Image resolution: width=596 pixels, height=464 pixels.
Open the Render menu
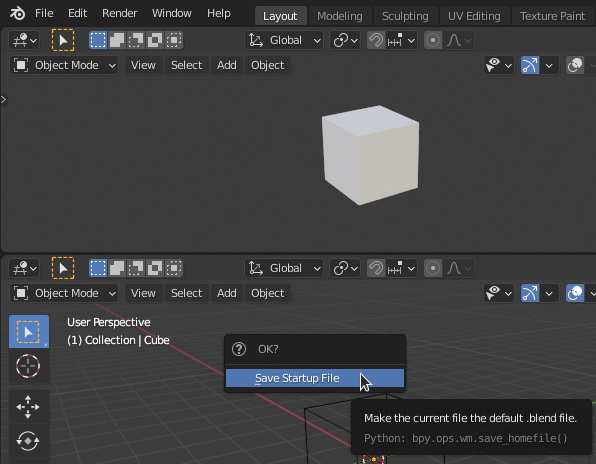[x=119, y=13]
